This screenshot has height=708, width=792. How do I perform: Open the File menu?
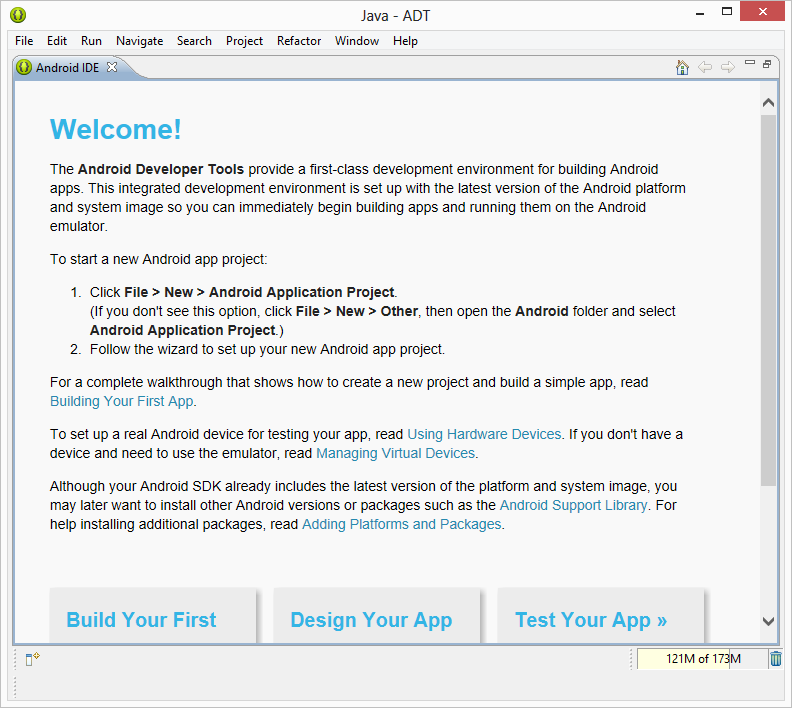[x=24, y=41]
